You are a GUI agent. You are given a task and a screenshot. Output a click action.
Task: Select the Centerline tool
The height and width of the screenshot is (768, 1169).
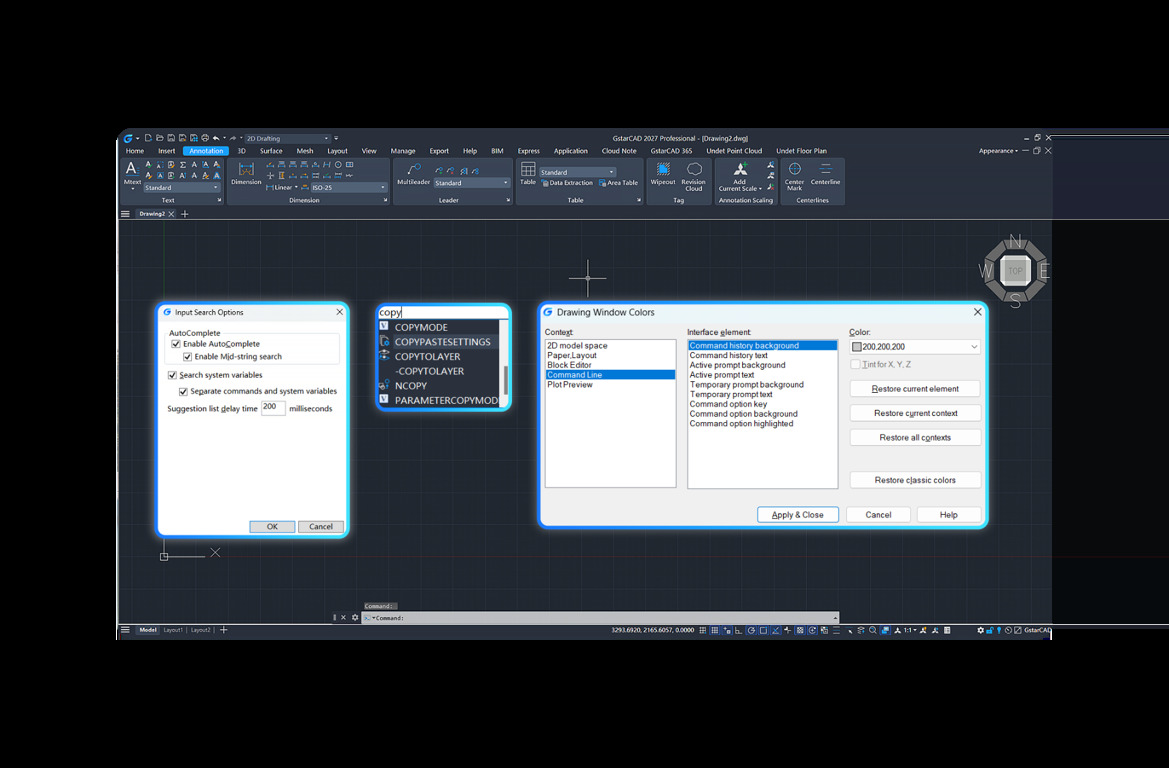click(x=825, y=169)
